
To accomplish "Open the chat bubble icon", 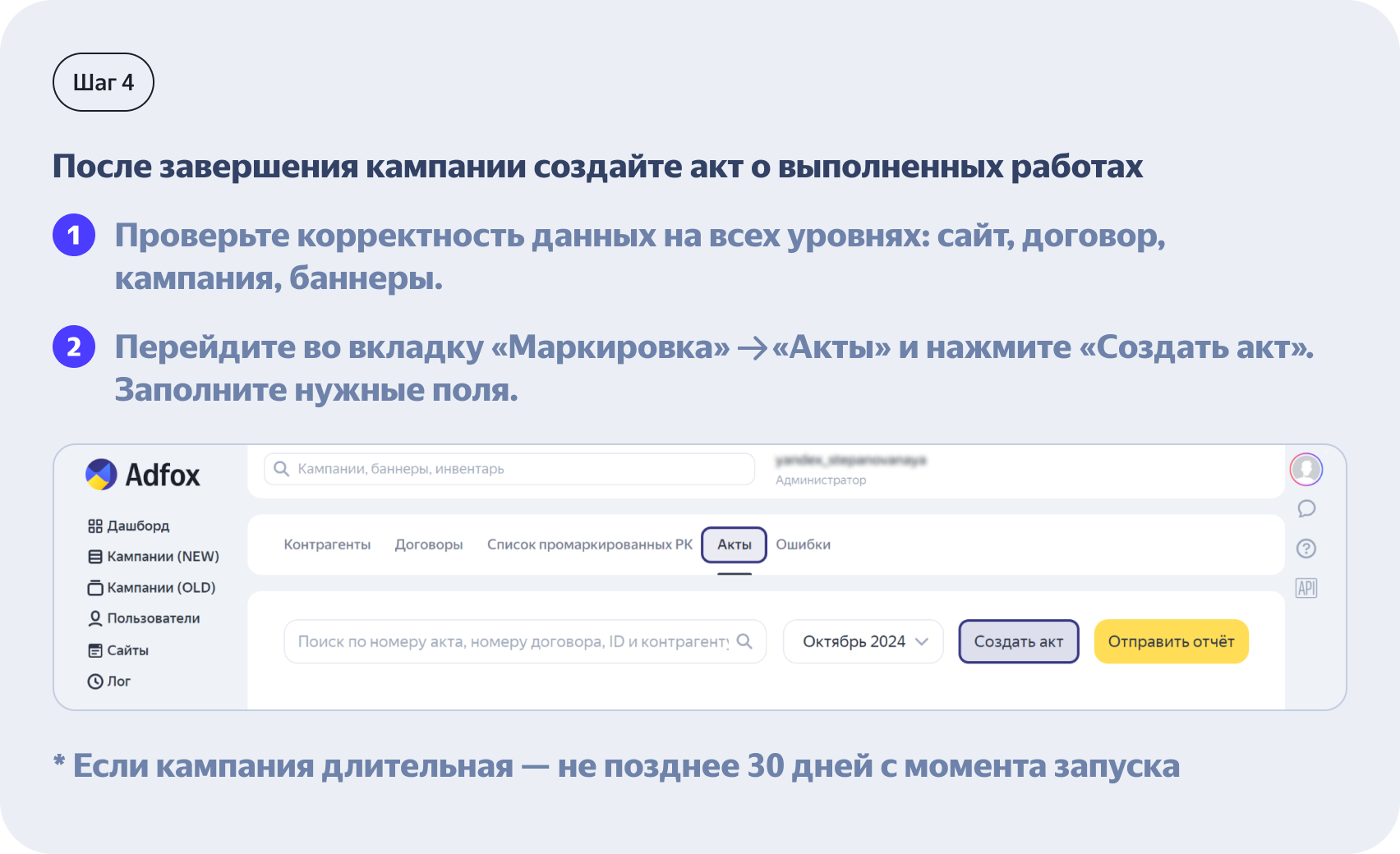I will tap(1306, 509).
